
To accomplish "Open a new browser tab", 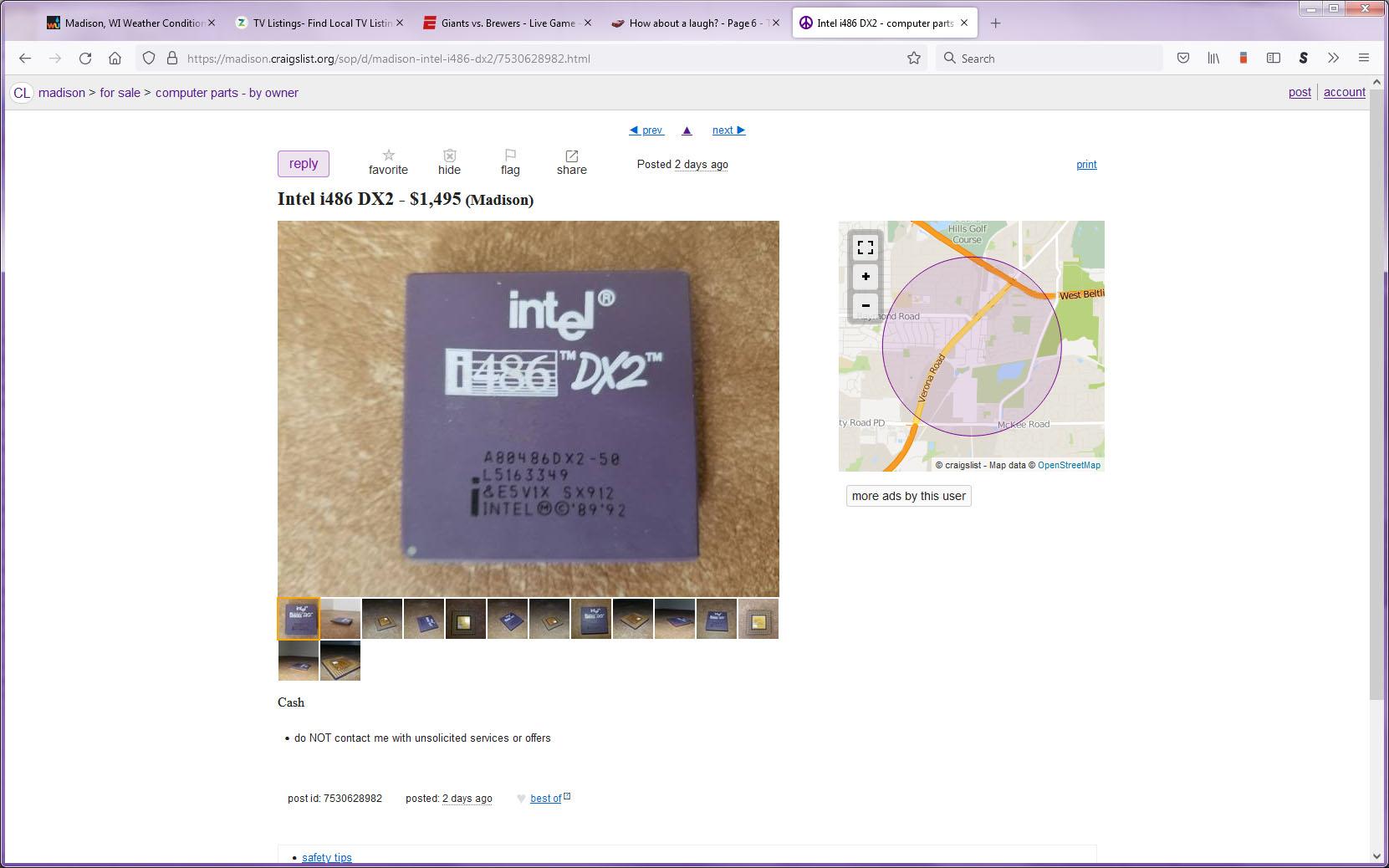I will 995,23.
